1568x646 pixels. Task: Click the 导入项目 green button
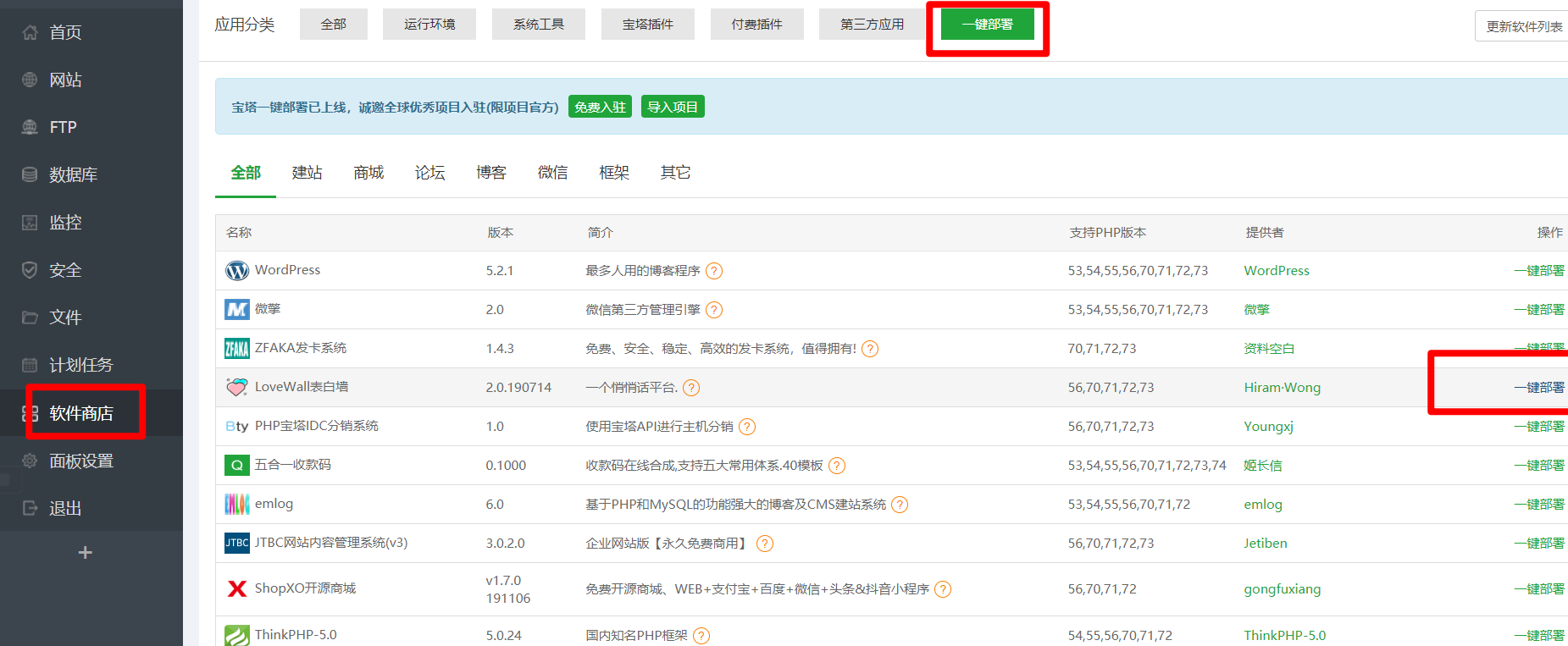673,107
